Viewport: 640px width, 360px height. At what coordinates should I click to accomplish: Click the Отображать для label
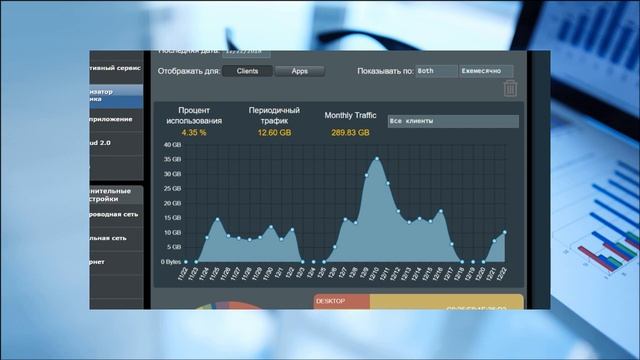point(189,71)
